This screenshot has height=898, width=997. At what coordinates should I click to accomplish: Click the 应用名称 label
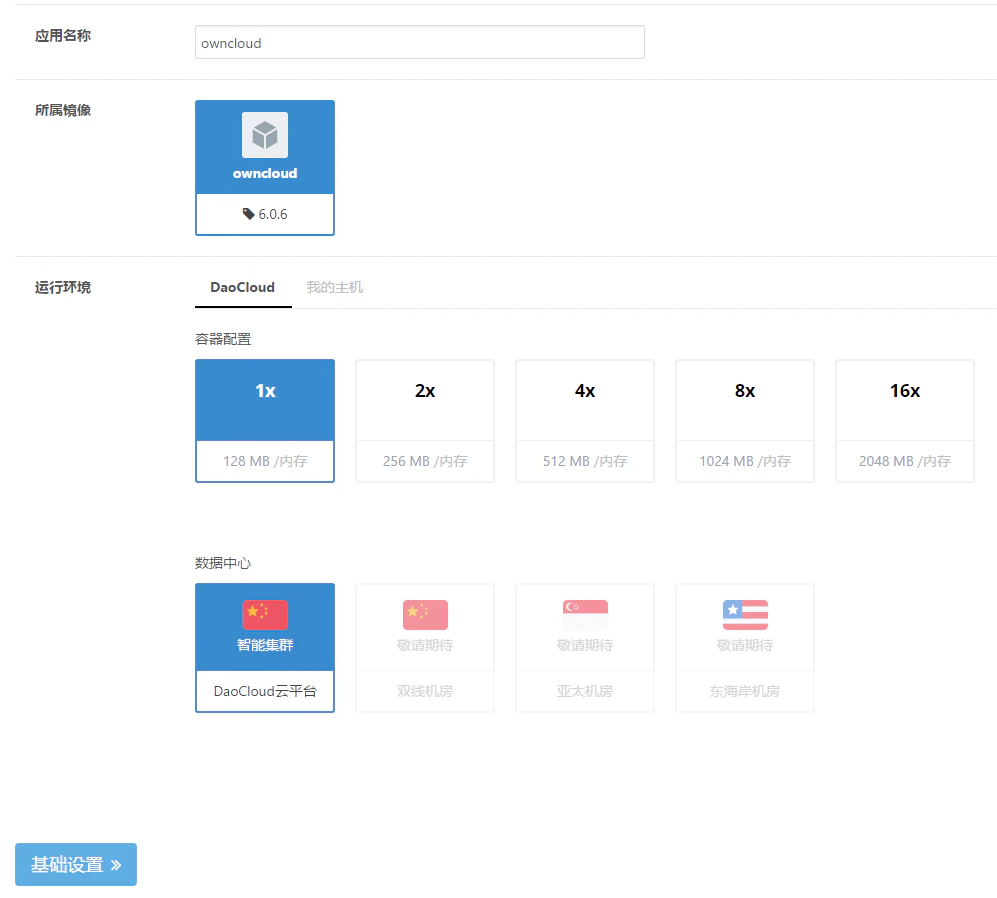[x=63, y=36]
